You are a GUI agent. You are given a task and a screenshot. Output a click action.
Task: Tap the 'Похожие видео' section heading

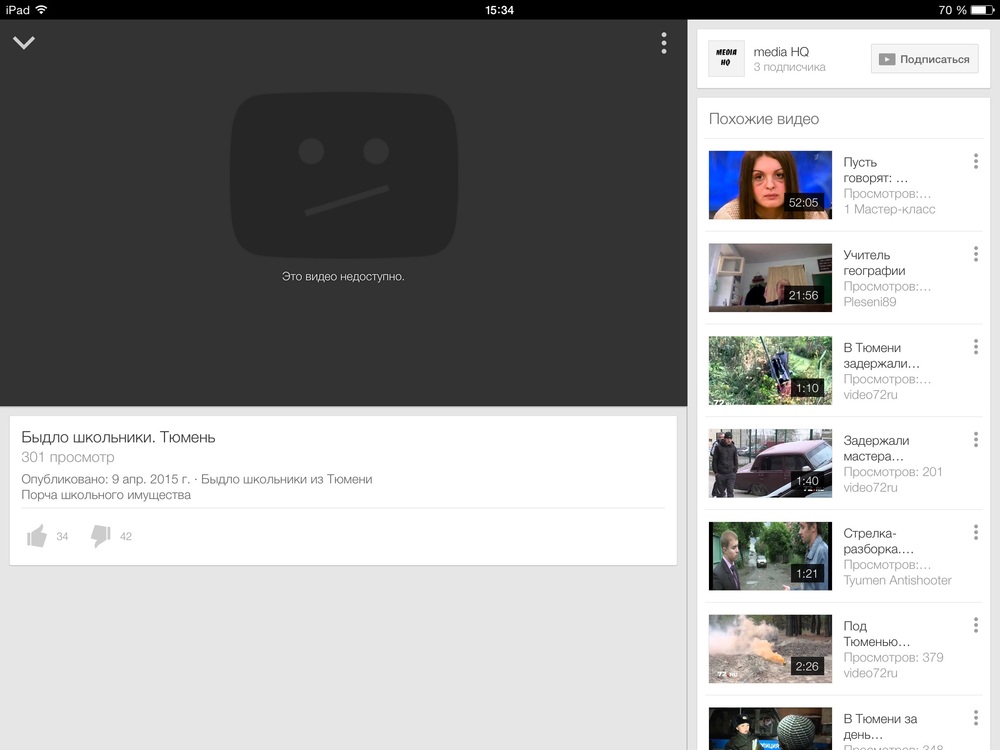(764, 119)
